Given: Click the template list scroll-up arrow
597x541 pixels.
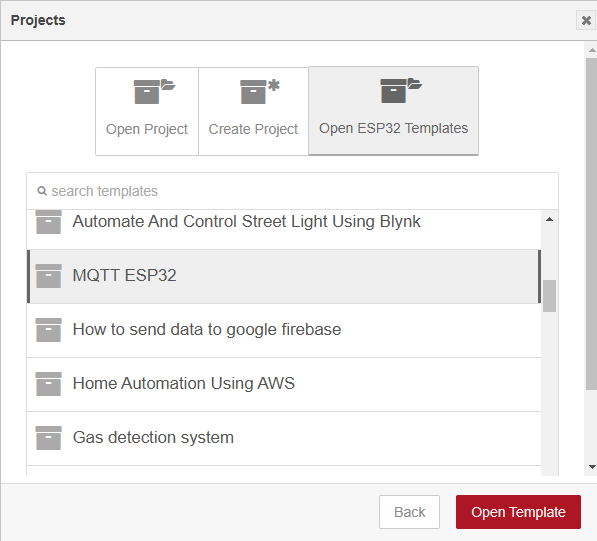Looking at the screenshot, I should (x=549, y=219).
